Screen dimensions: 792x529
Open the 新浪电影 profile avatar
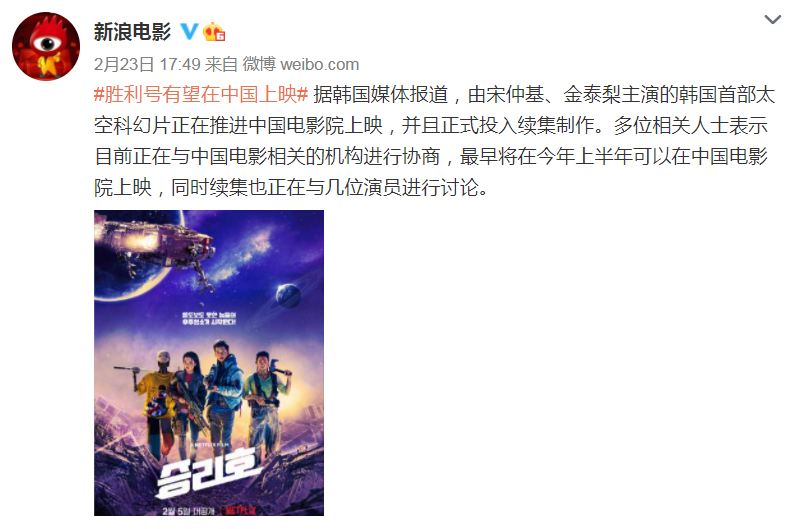(x=46, y=46)
